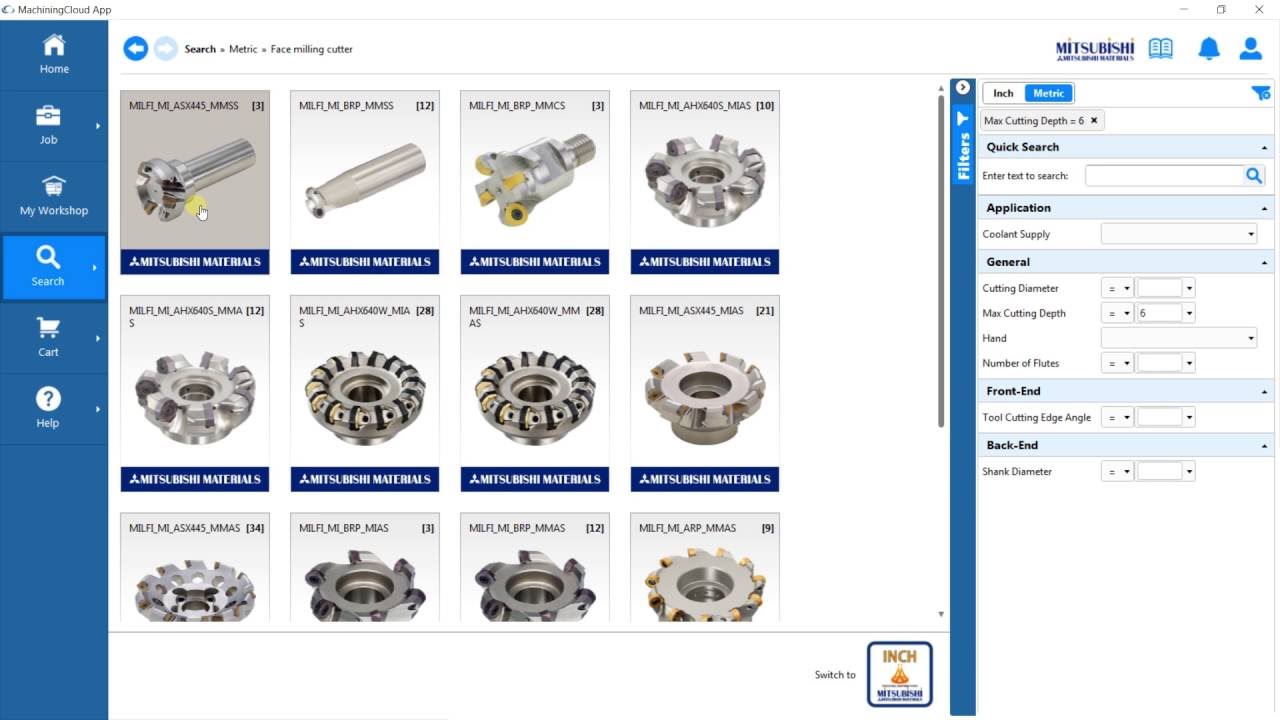Open the MILFI_MI_ASX445_MIAS product card

coord(705,393)
